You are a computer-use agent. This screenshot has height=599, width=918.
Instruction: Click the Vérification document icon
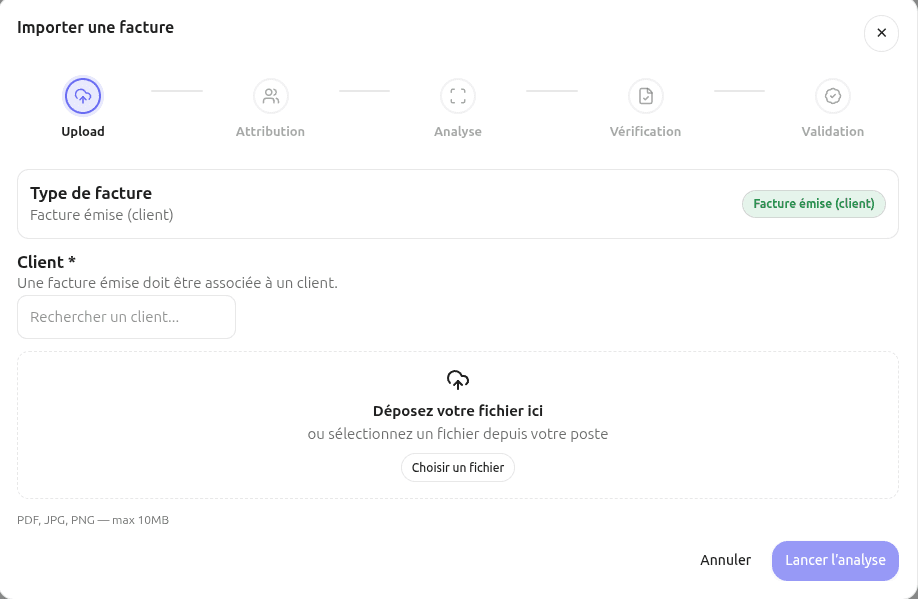pyautogui.click(x=645, y=95)
